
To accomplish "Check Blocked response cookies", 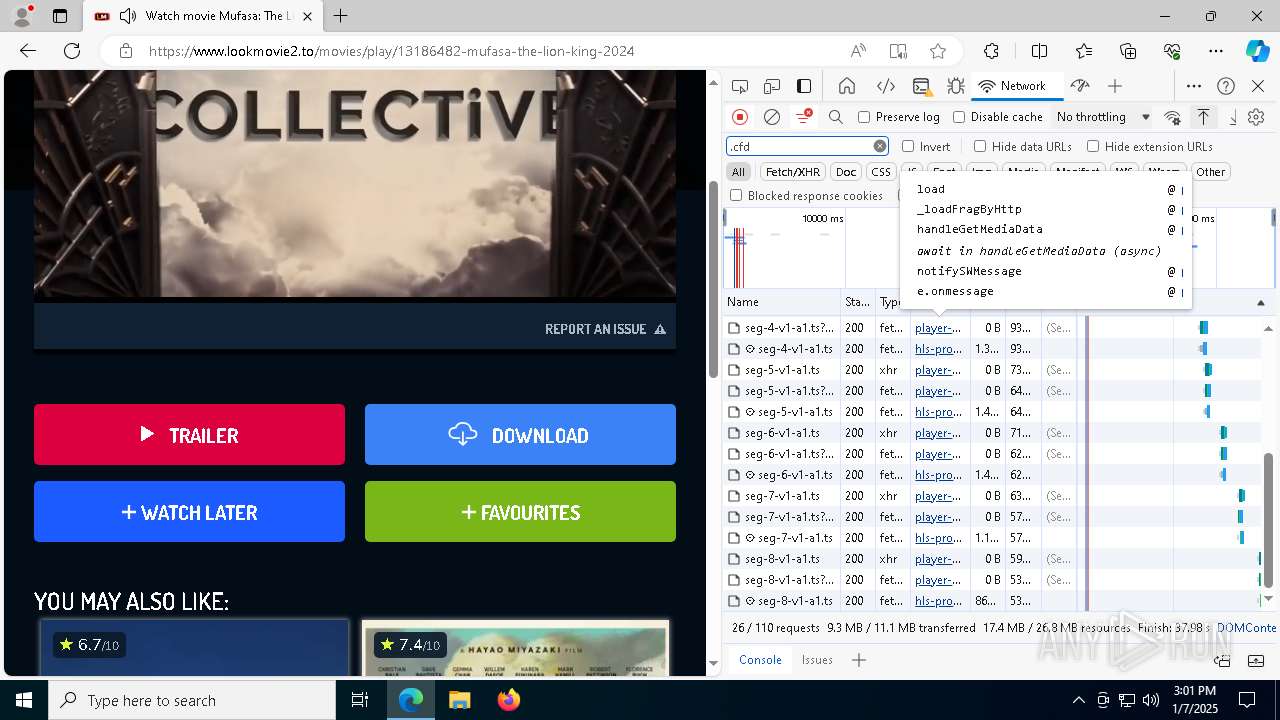I will click(x=737, y=196).
